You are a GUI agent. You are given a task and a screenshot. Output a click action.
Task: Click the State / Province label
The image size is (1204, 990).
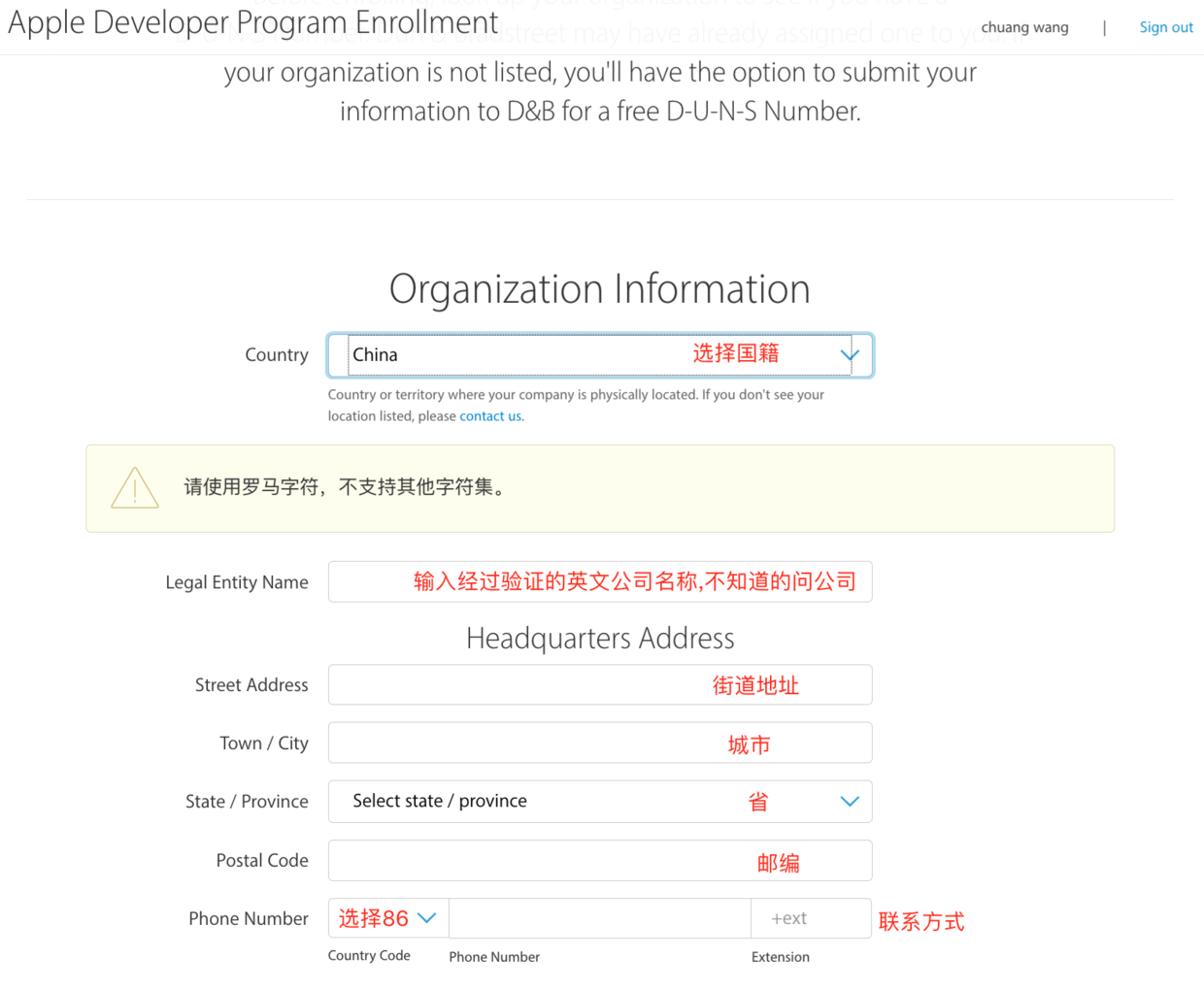coord(247,802)
